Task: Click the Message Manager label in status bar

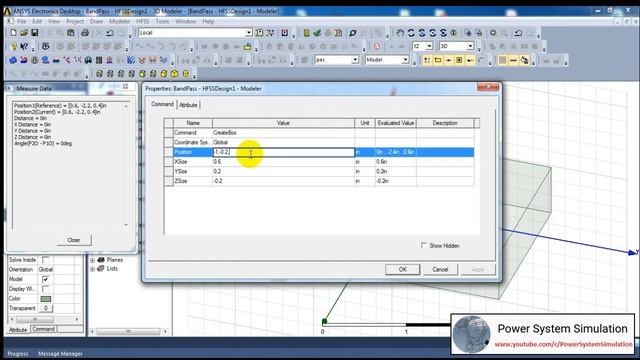Action: point(60,354)
